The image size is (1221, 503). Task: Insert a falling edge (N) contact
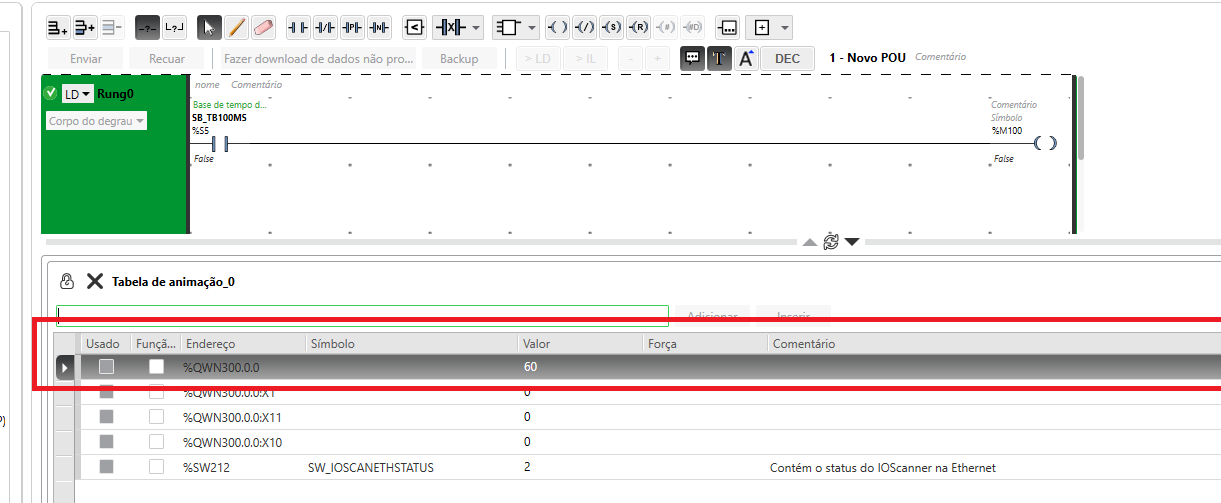(379, 27)
